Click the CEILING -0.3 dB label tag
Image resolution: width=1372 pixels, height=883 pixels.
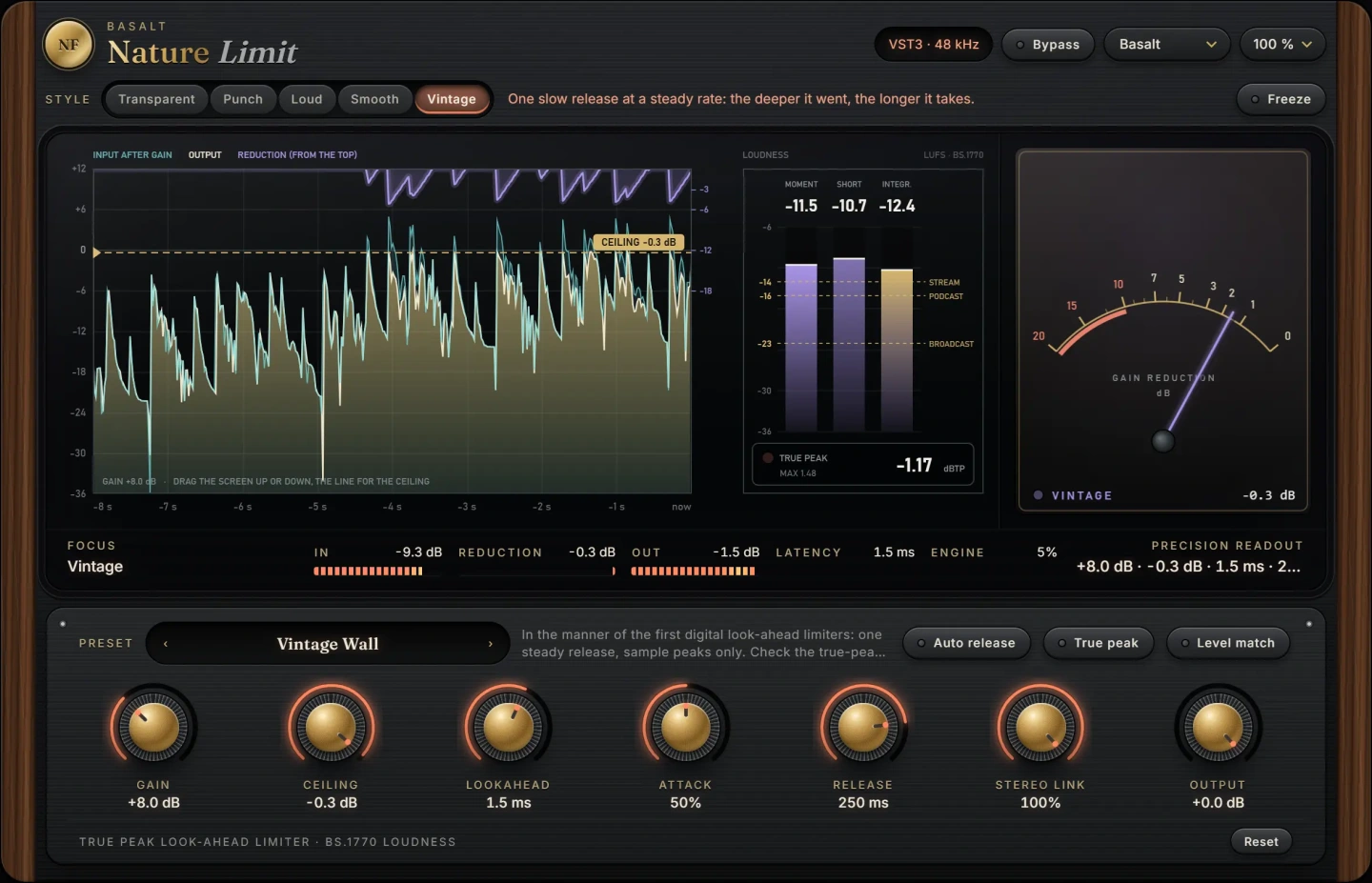coord(638,243)
